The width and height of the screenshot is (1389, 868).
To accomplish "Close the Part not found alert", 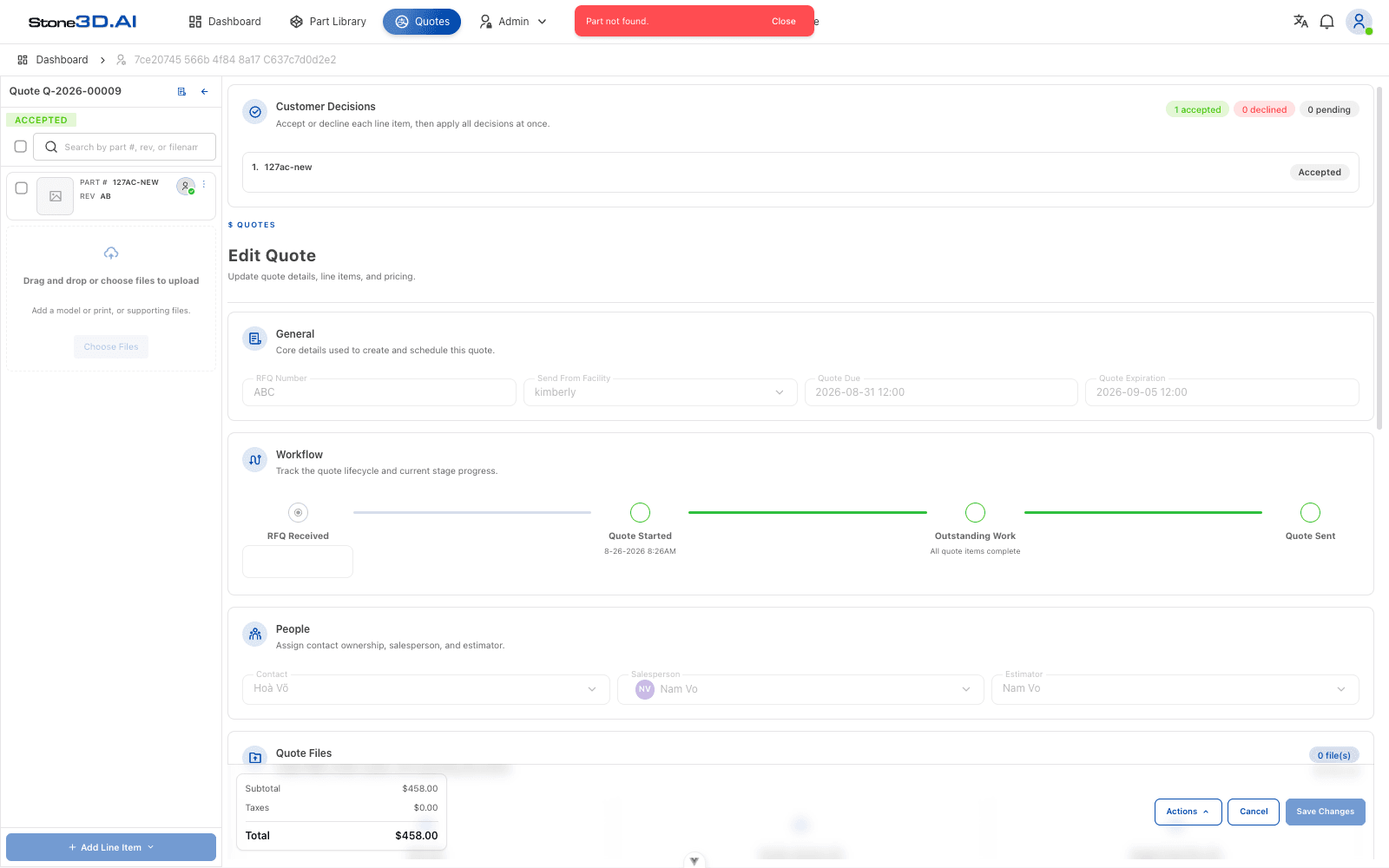I will [783, 21].
